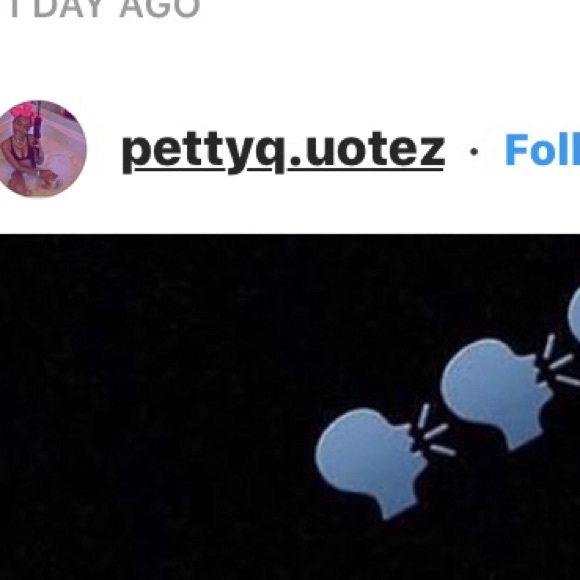Click the word "AGO" in the timestamp
The image size is (580, 580).
(x=160, y=8)
